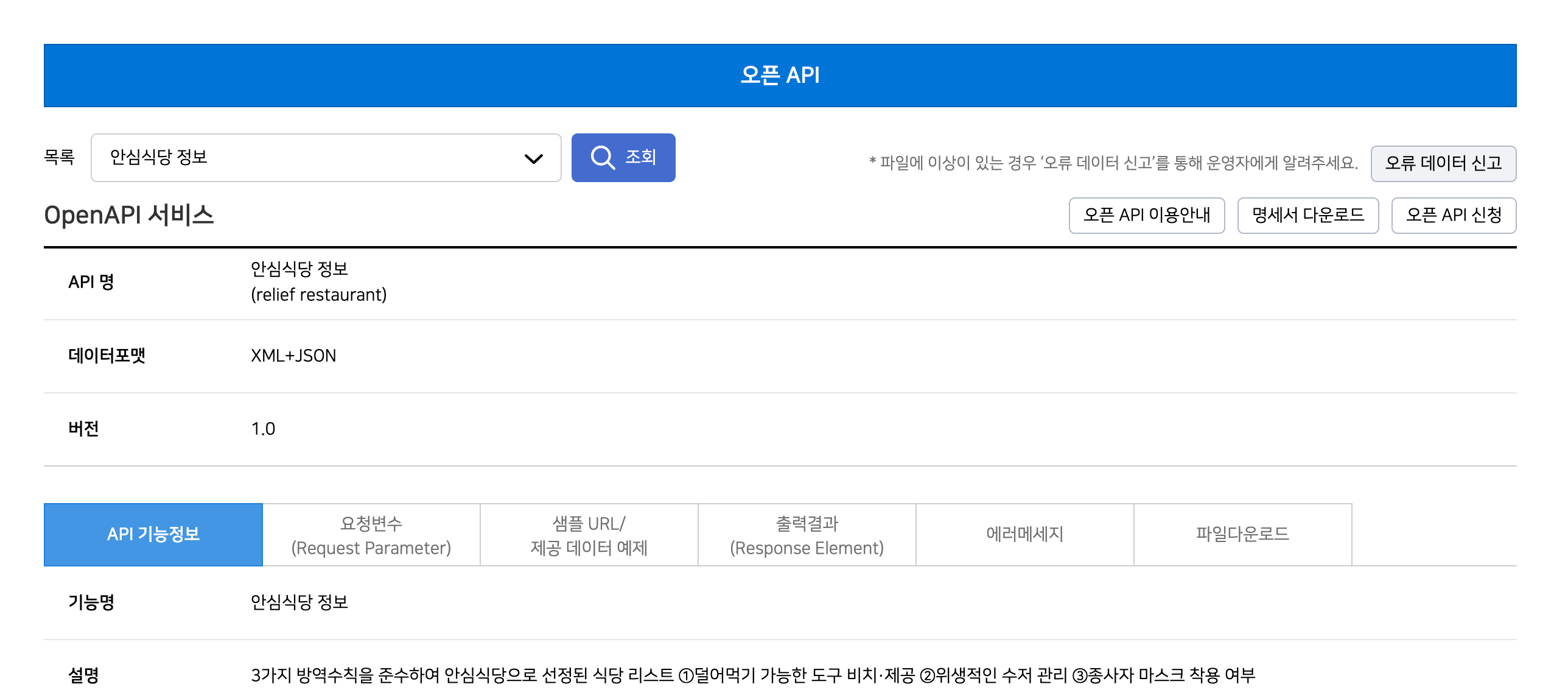Select the 요청변수 (Request Parameter) tab
1568x698 pixels.
click(x=371, y=534)
